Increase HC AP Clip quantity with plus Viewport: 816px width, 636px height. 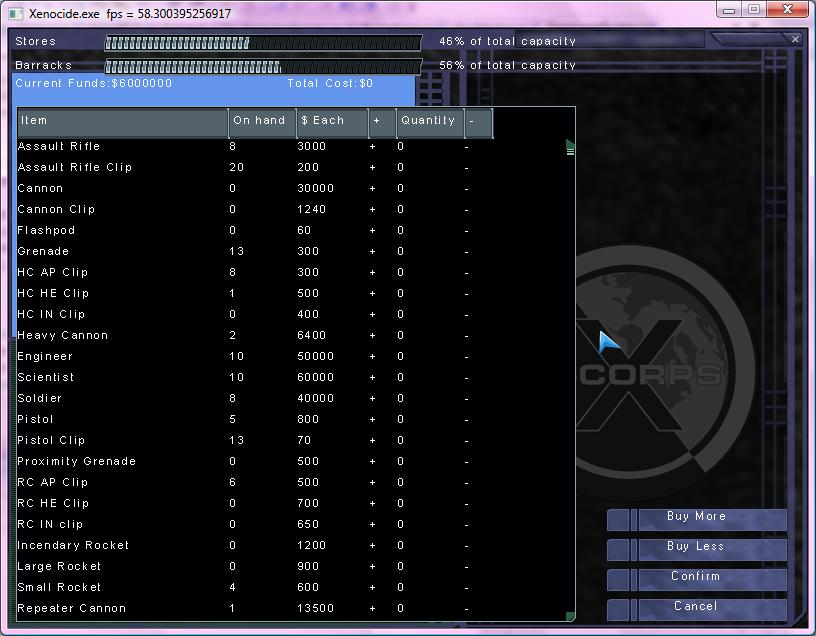pos(373,273)
